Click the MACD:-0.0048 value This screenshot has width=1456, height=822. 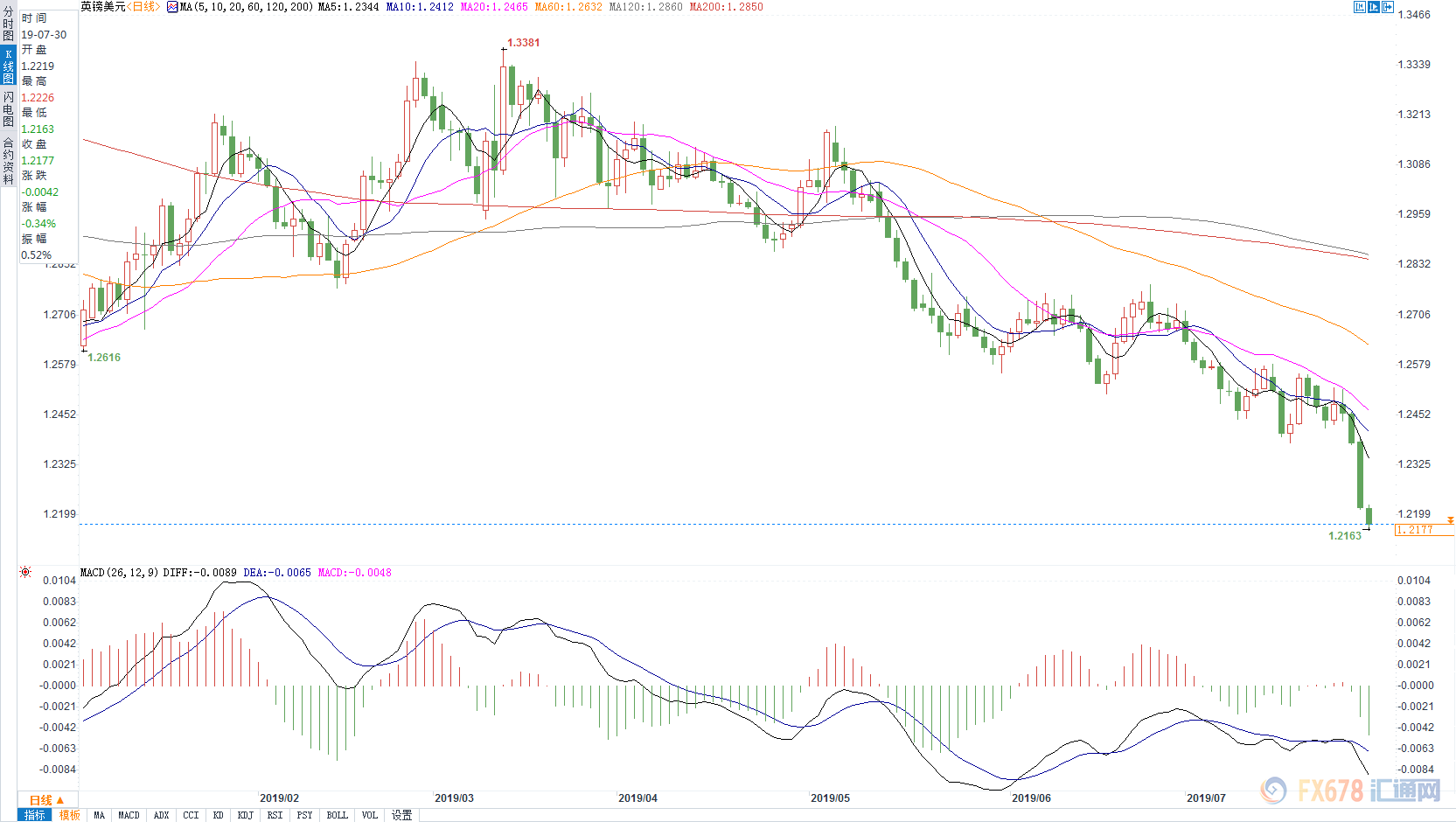(x=354, y=573)
